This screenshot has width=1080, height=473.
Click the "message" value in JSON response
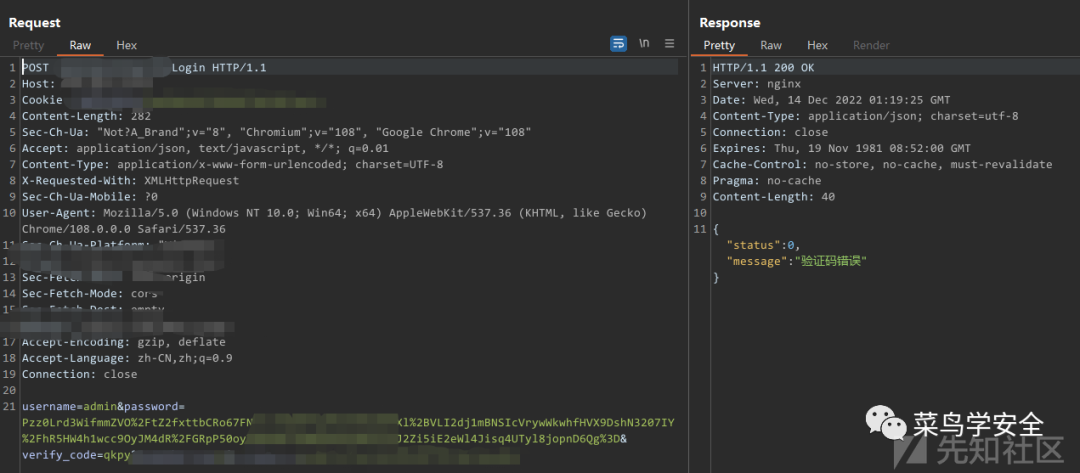pyautogui.click(x=831, y=261)
